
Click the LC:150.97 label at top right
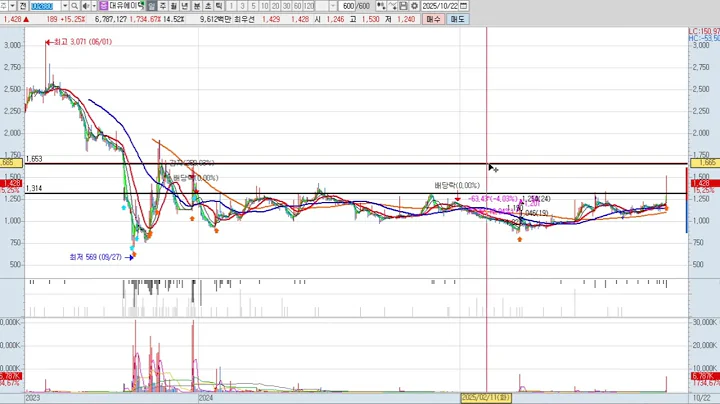point(704,31)
